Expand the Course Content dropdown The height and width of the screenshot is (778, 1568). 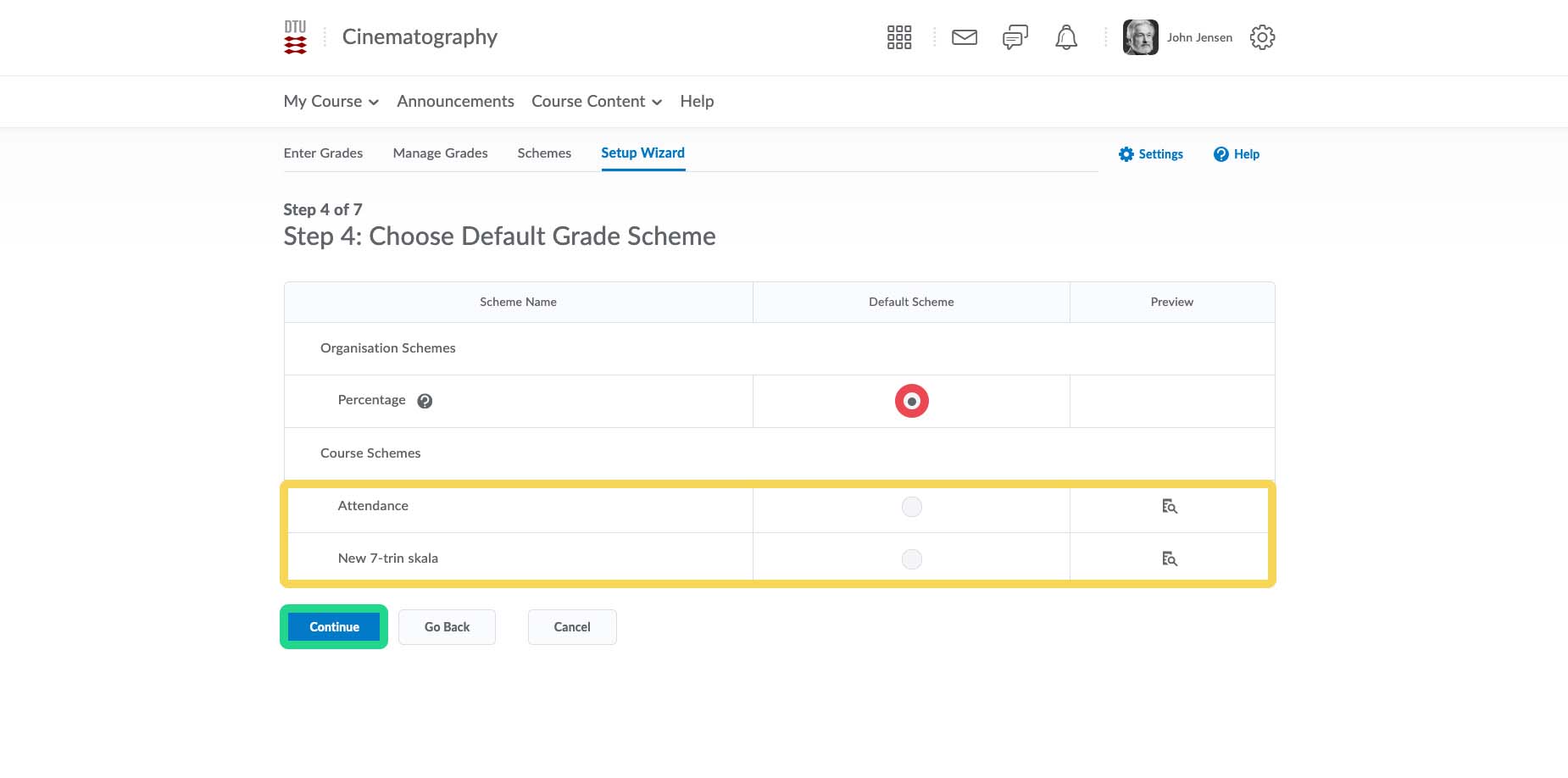coord(596,102)
